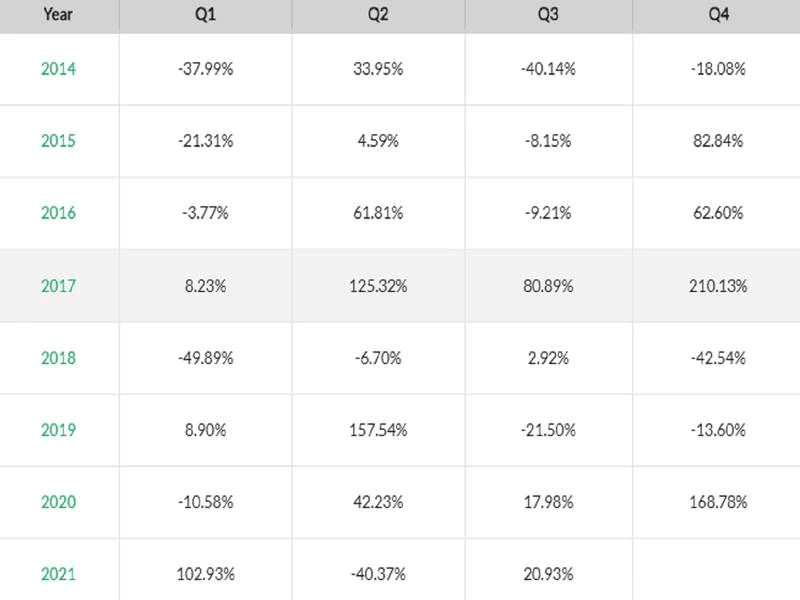Image resolution: width=800 pixels, height=600 pixels.
Task: Click the 102.93% cell for 2021 Q1
Action: 205,574
